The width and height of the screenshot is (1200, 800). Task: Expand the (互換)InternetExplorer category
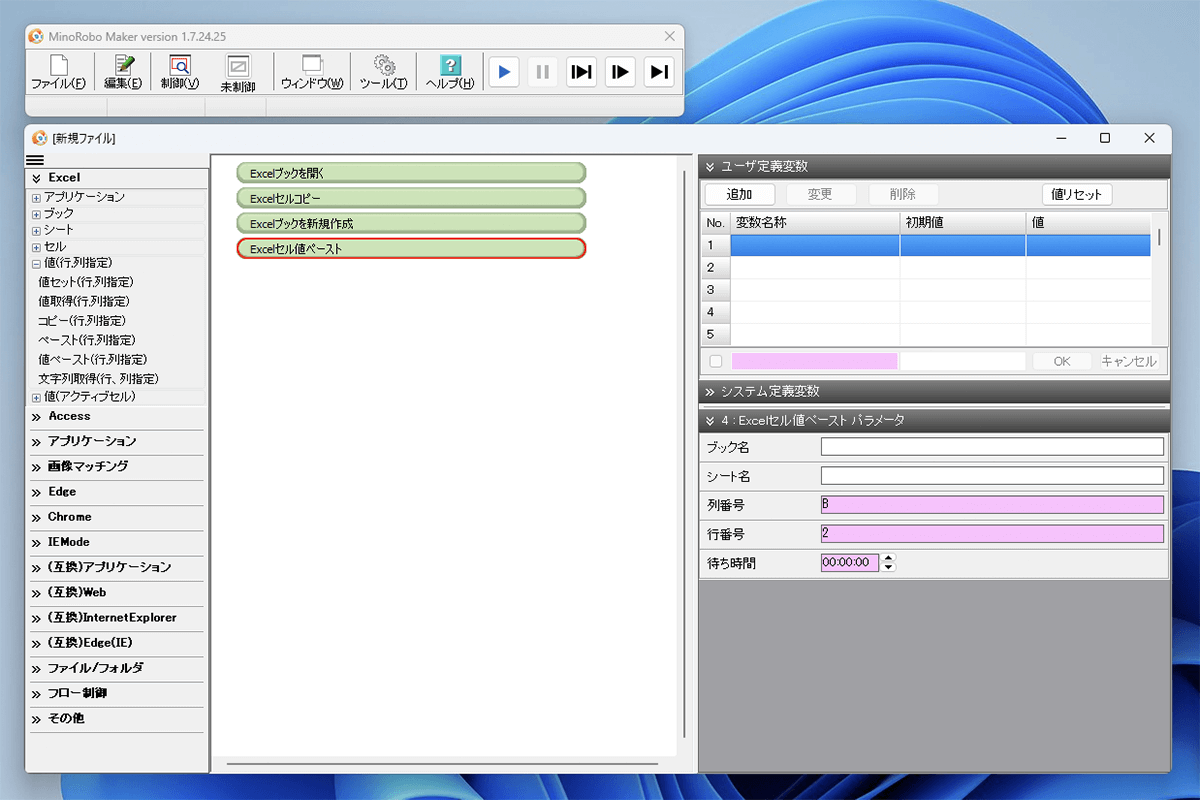pyautogui.click(x=36, y=618)
